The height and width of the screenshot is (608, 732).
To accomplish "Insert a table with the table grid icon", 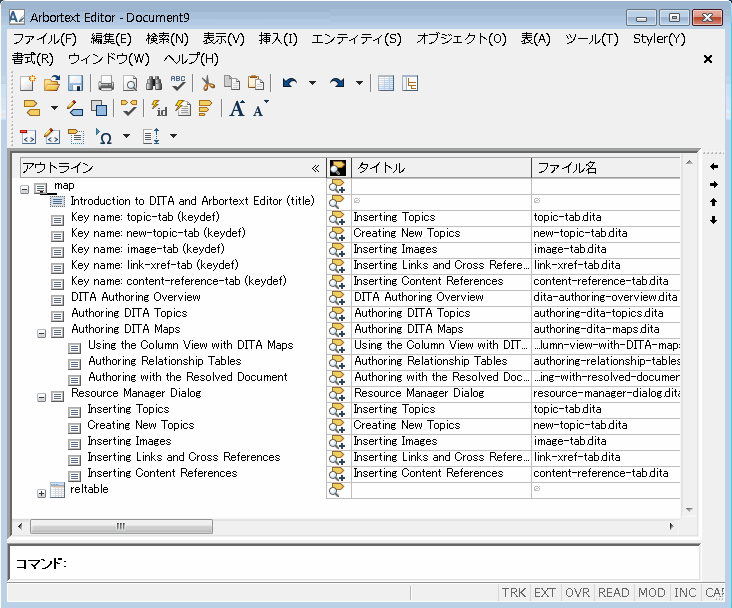I will (x=386, y=84).
